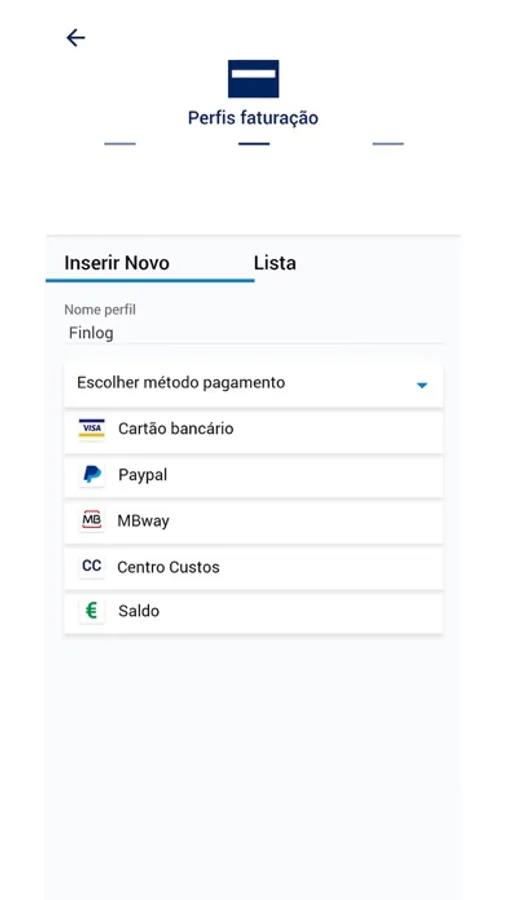The width and height of the screenshot is (507, 900).
Task: Open Escolher método pagamento dropdown
Action: (253, 383)
